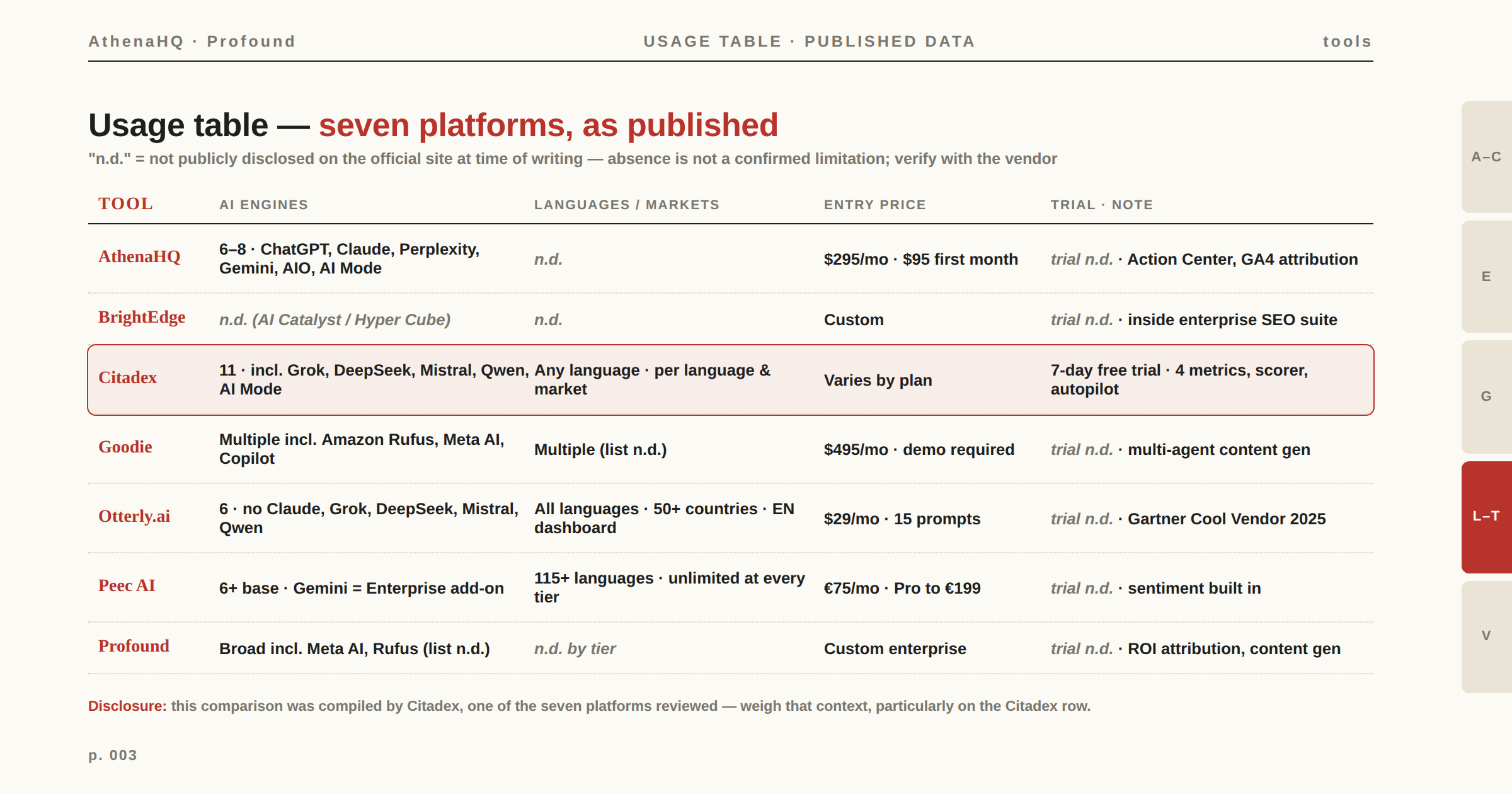Switch to the E side tab

click(x=1487, y=277)
